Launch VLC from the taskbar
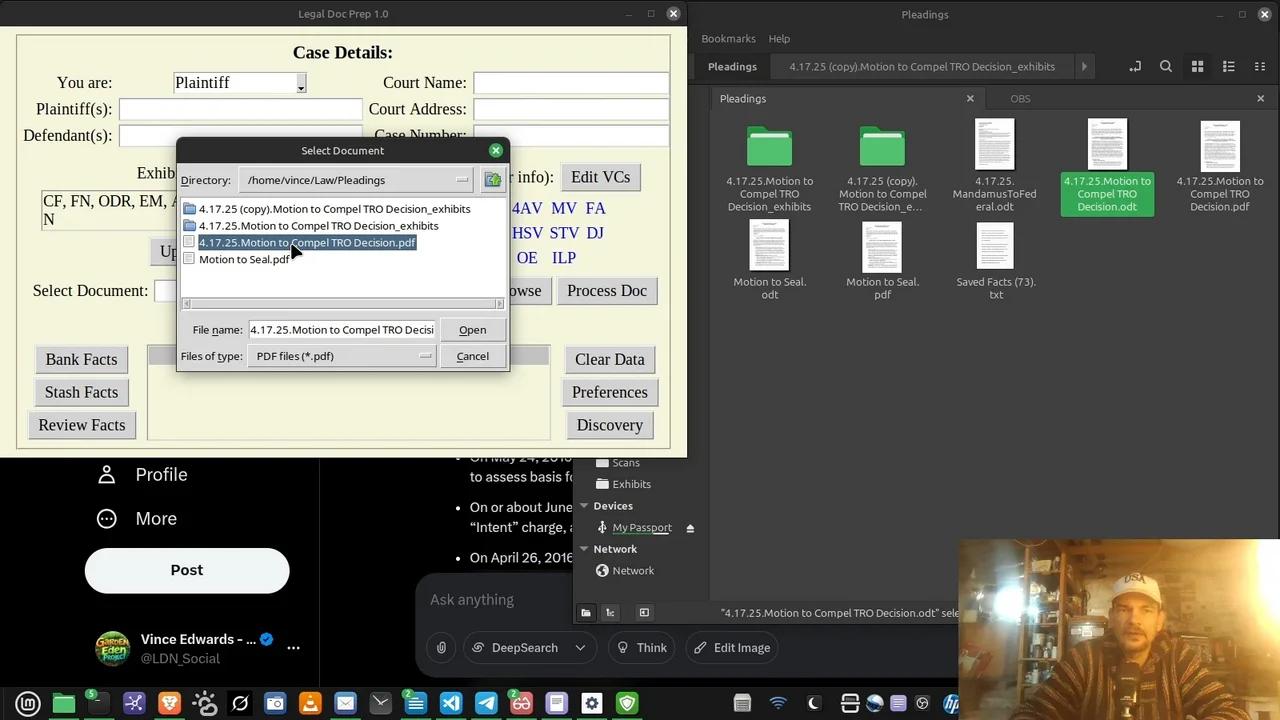The image size is (1280, 720). pyautogui.click(x=310, y=703)
